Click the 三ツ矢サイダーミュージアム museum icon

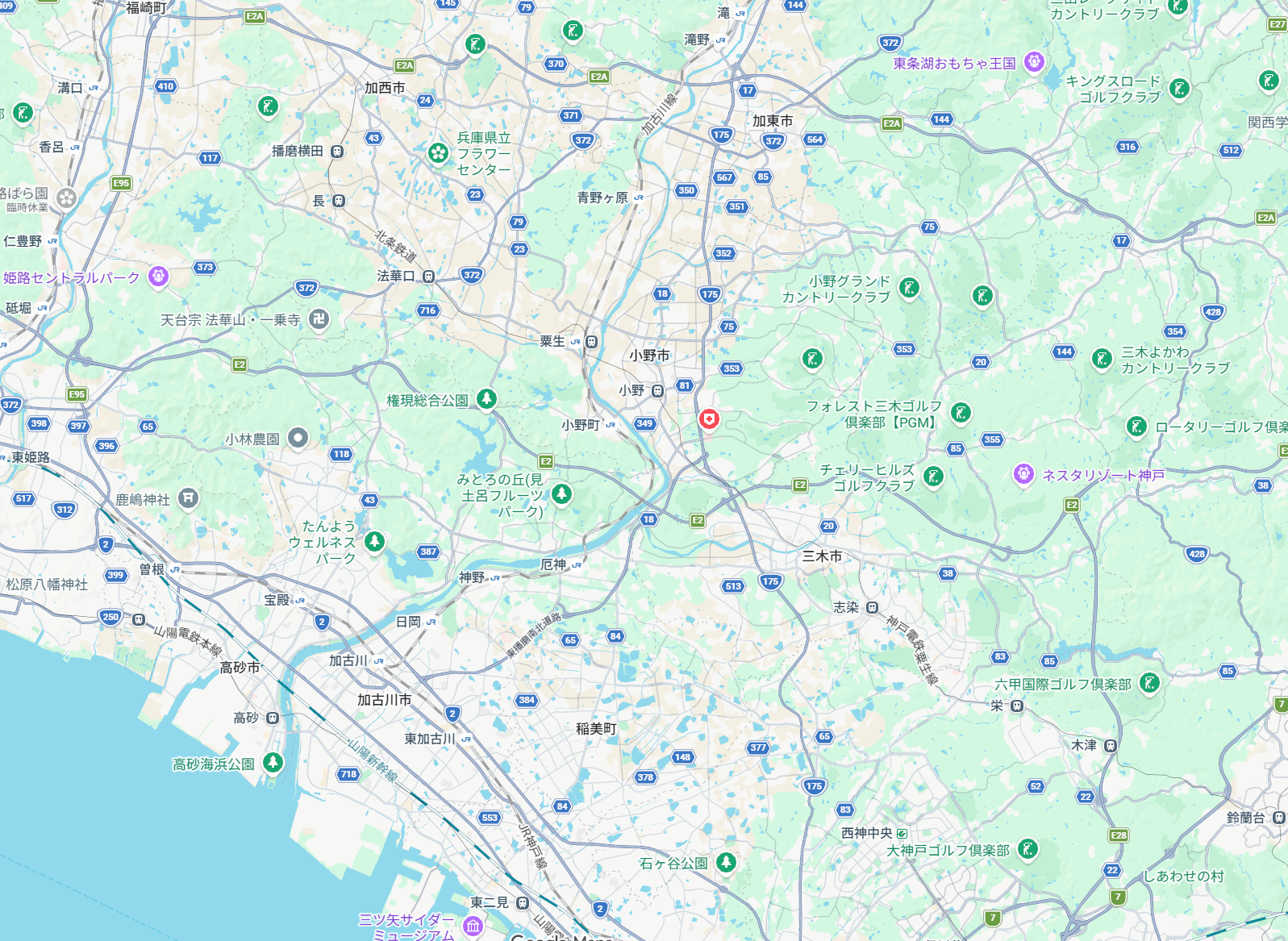tap(473, 926)
